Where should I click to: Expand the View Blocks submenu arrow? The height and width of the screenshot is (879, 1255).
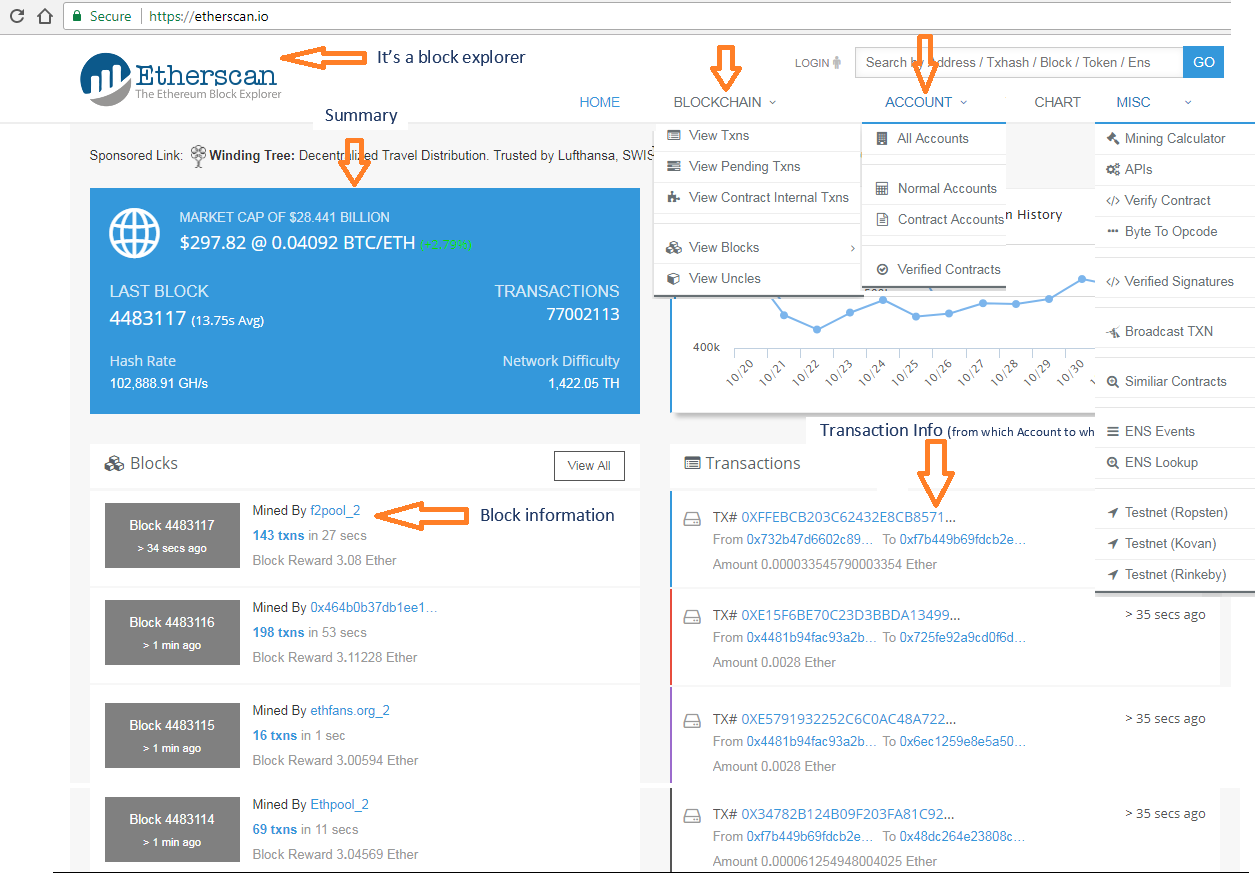coord(852,248)
